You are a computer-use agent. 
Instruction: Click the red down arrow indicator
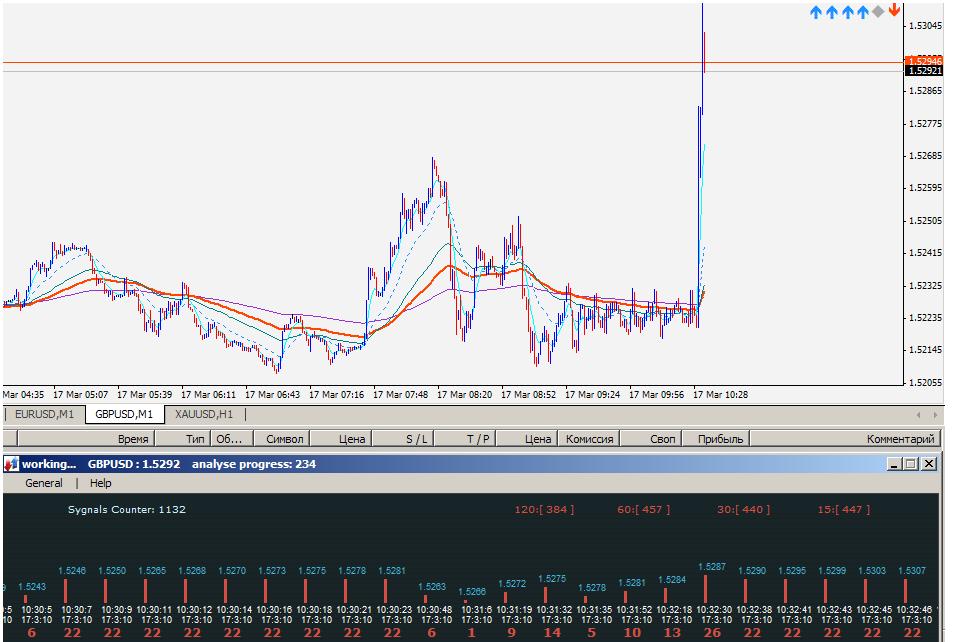coord(894,10)
